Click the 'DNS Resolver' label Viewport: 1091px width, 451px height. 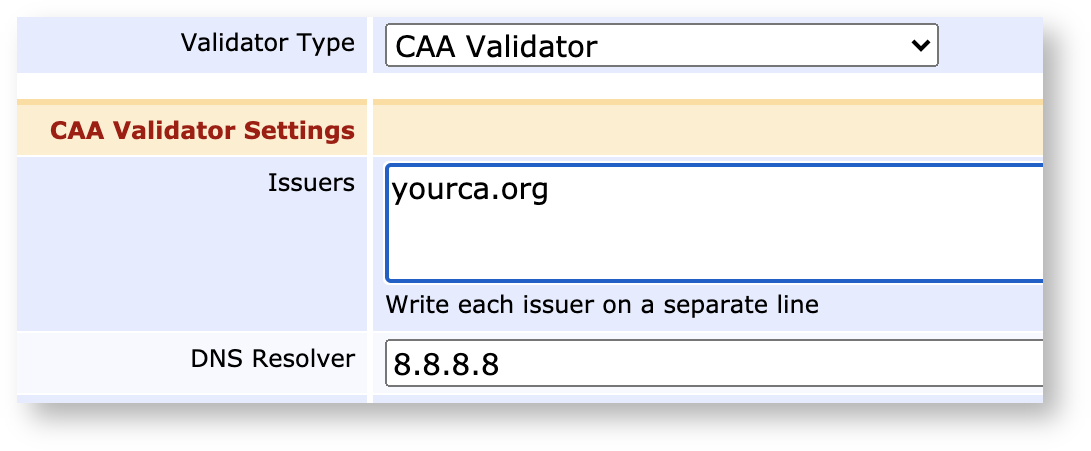pyautogui.click(x=273, y=359)
